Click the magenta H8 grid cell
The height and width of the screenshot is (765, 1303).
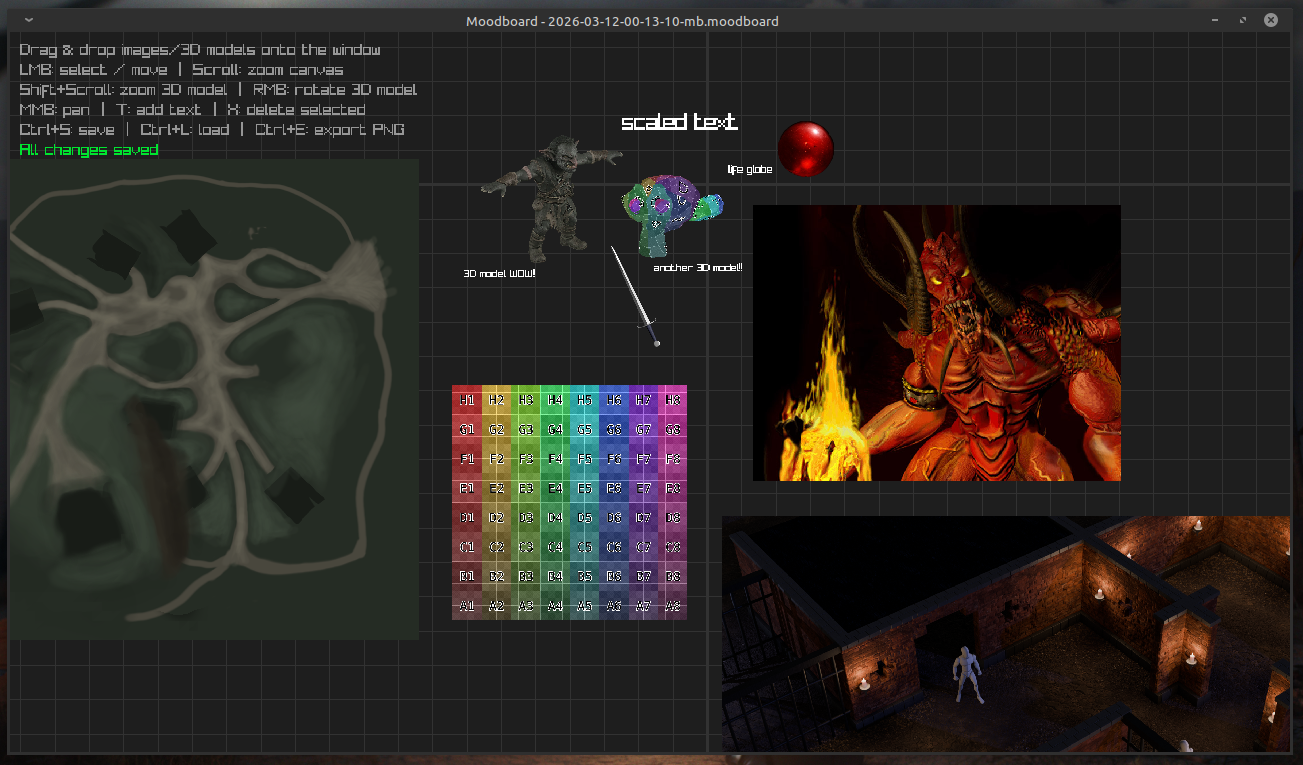click(x=673, y=400)
